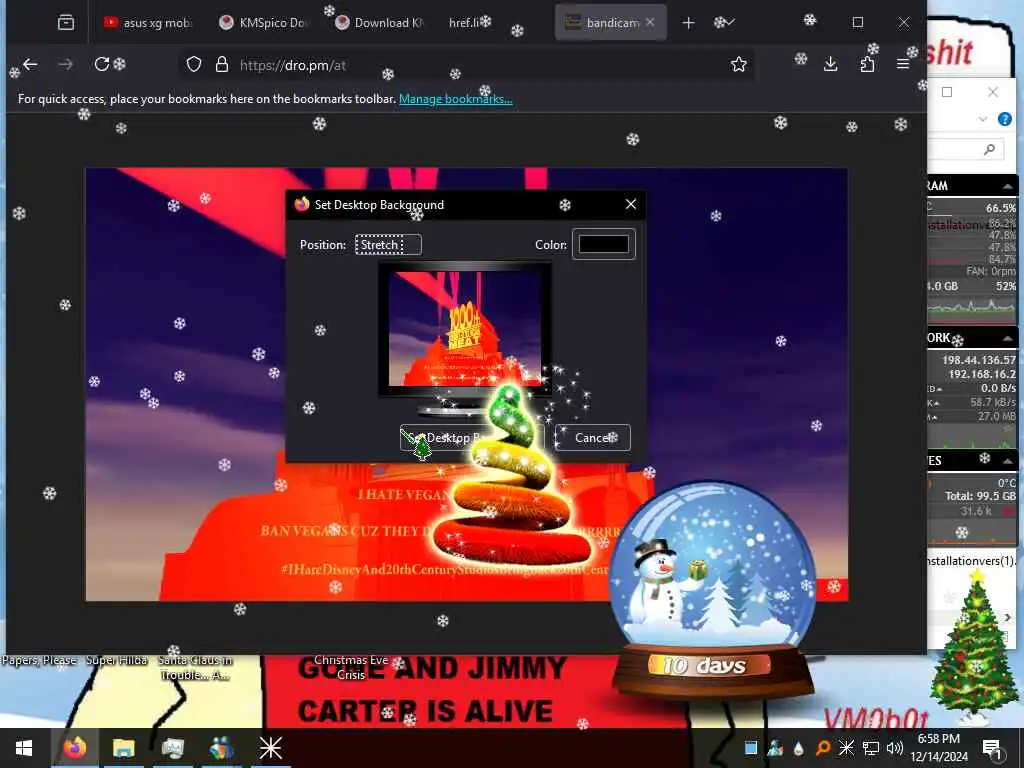
Task: Click the magnifier tray icon
Action: 823,748
